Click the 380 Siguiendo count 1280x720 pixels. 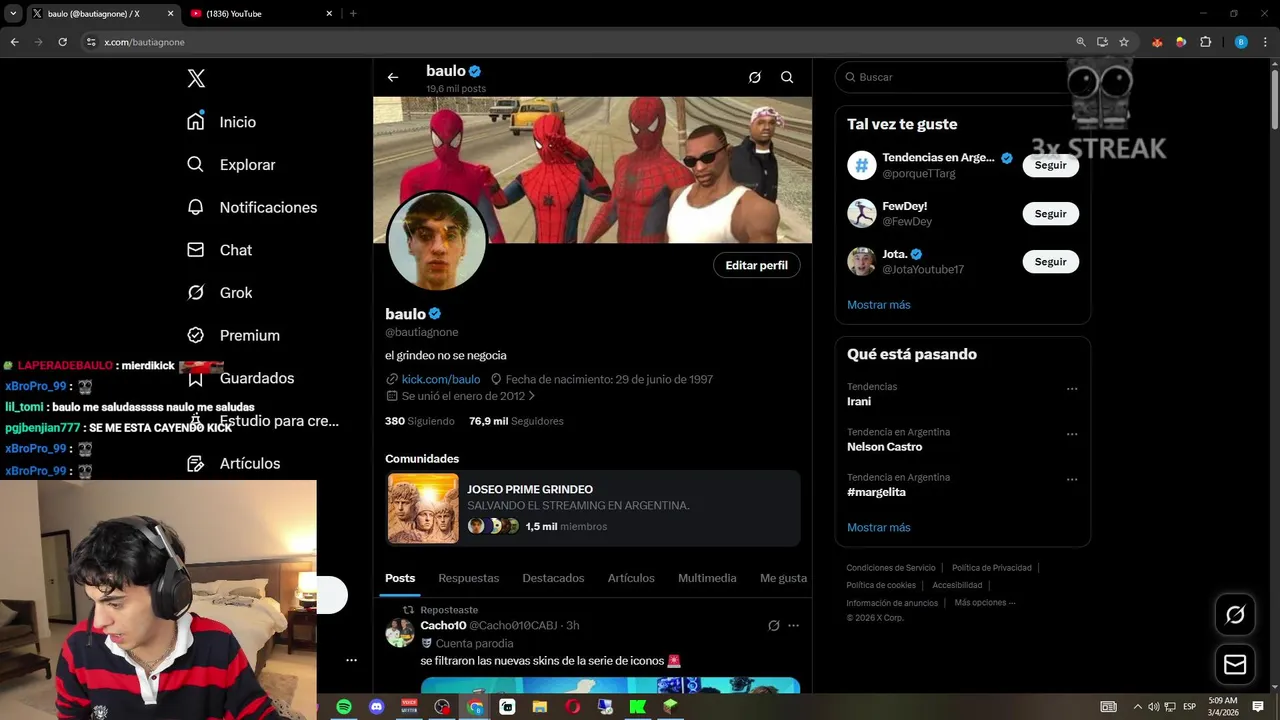tap(419, 421)
